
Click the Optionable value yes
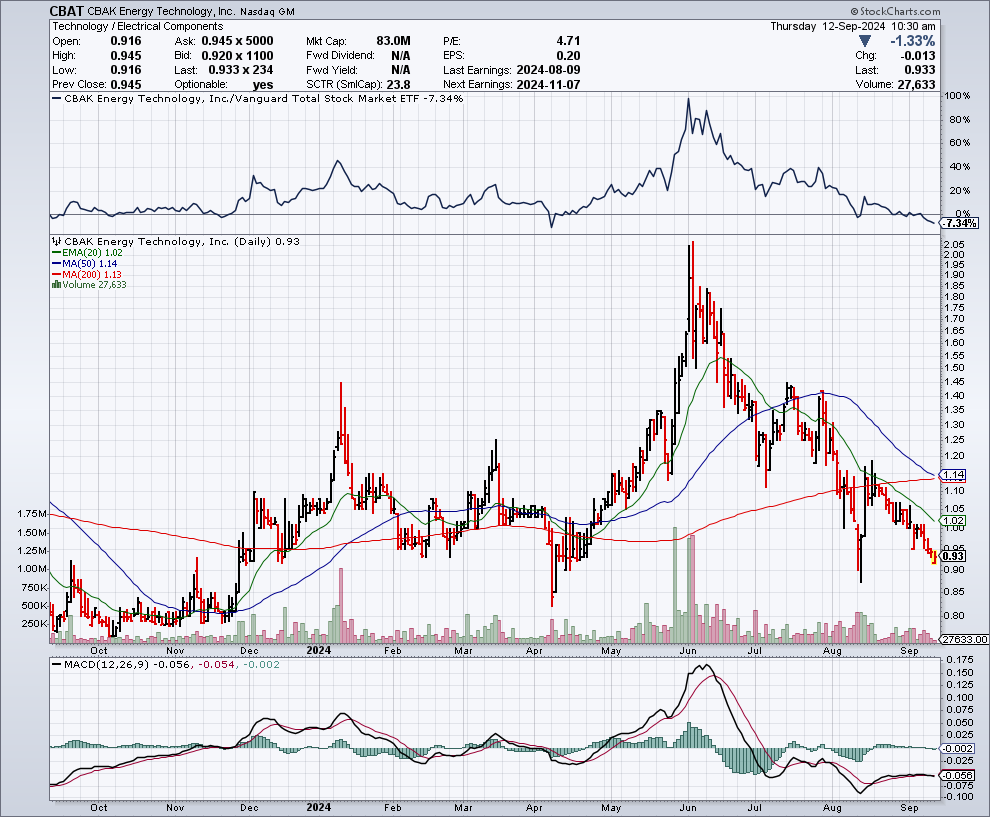(263, 85)
